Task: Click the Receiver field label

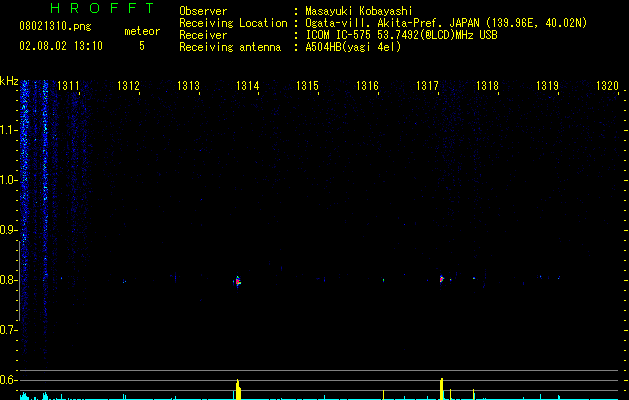Action: click(x=203, y=35)
